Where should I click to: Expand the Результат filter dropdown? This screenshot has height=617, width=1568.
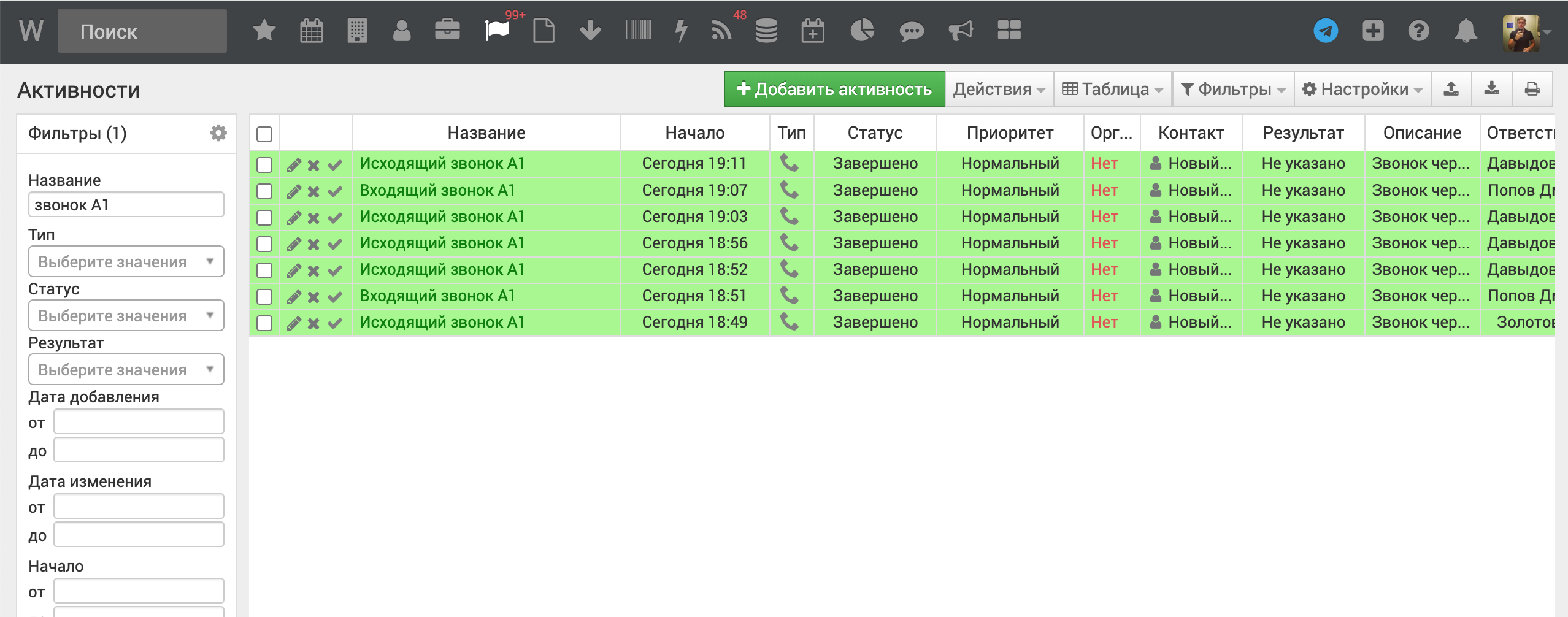coord(126,370)
